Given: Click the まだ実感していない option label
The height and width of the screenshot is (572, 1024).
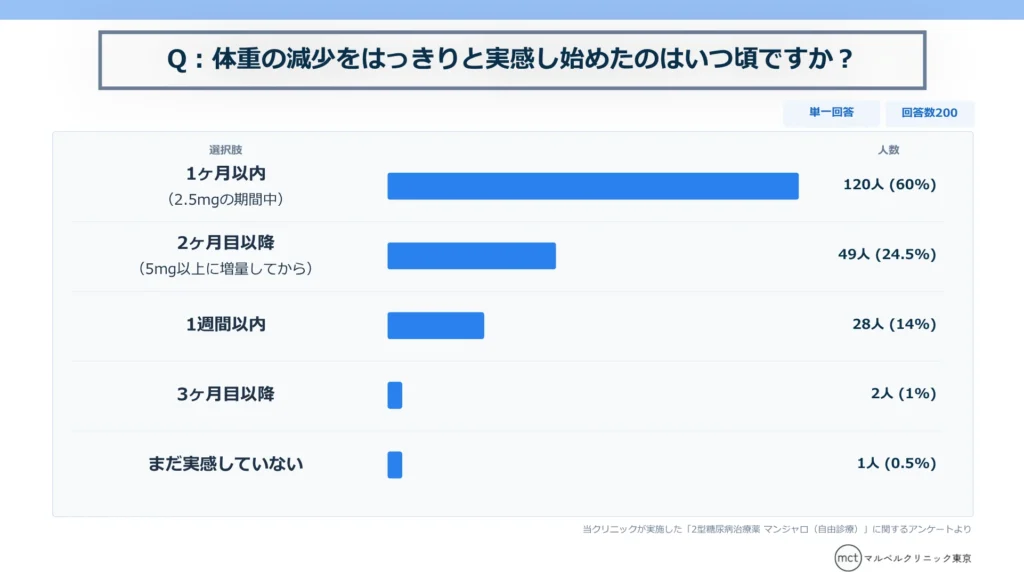Looking at the screenshot, I should [226, 464].
